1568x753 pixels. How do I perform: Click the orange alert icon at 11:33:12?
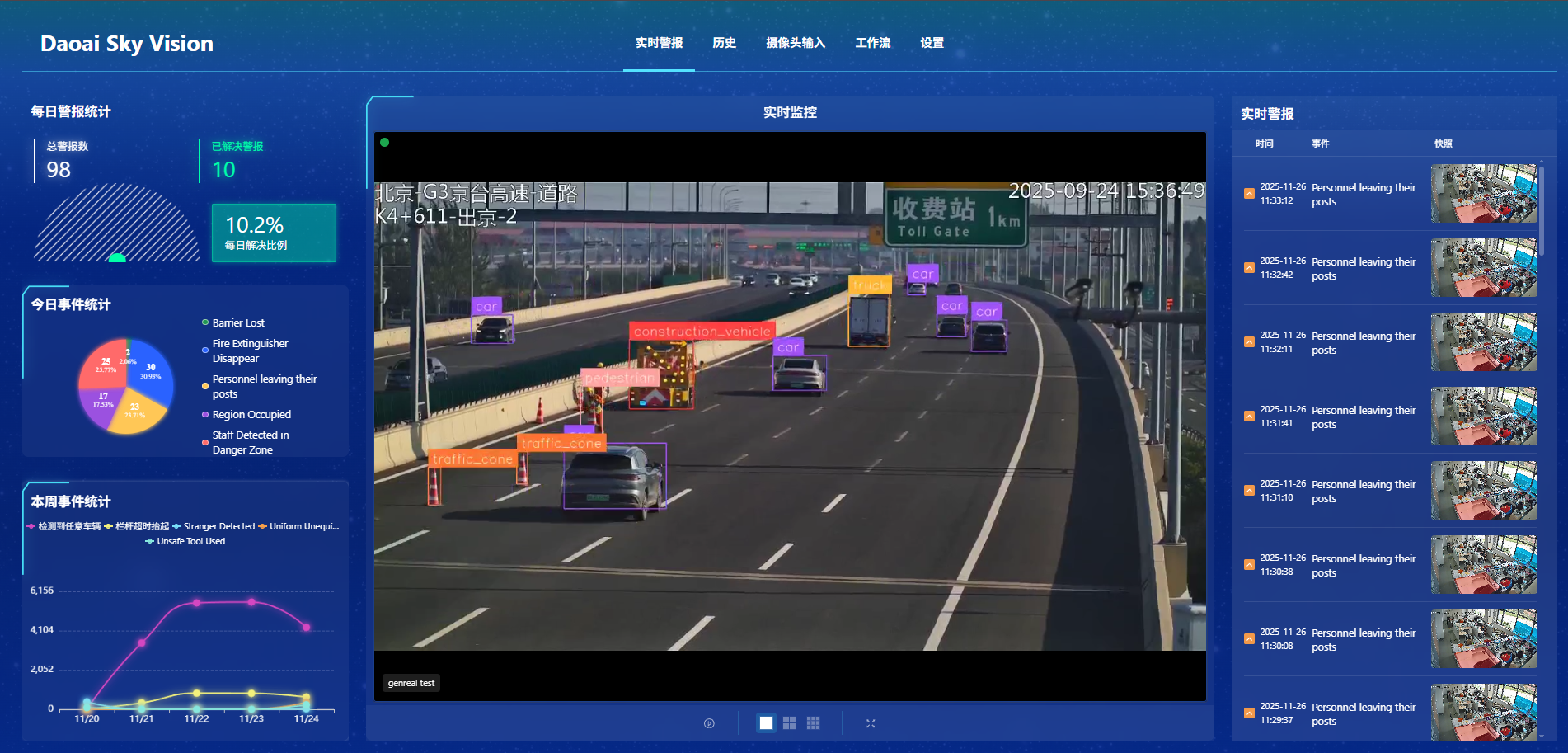coord(1249,194)
